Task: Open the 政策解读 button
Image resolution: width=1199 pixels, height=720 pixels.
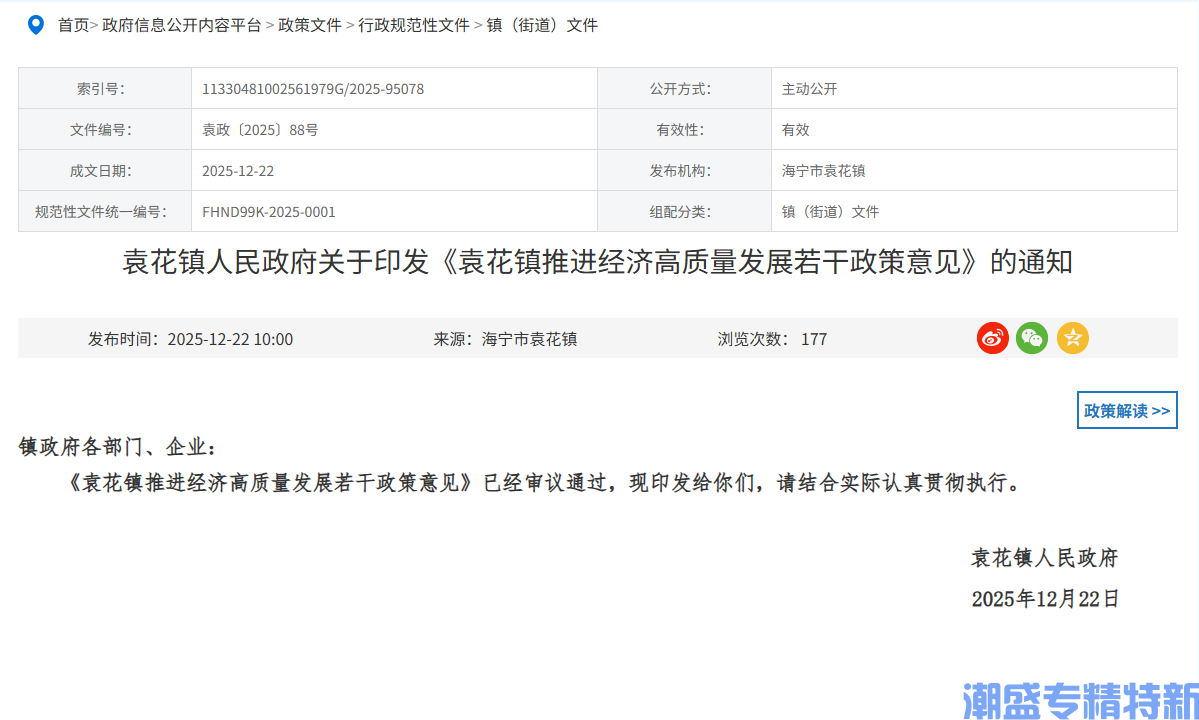Action: [x=1126, y=410]
